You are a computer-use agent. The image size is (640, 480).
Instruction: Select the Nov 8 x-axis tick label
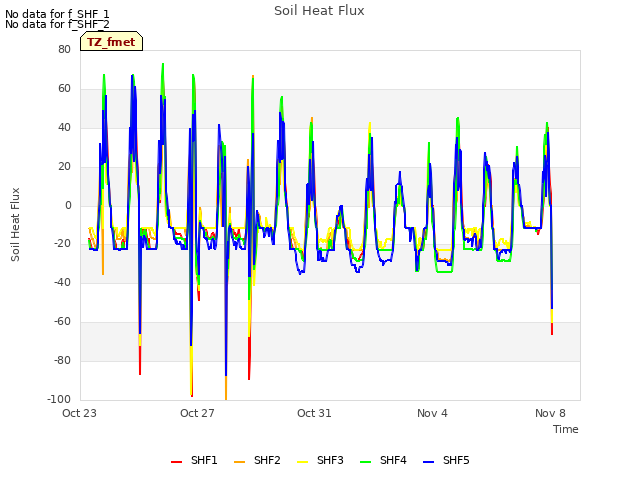coord(550,413)
